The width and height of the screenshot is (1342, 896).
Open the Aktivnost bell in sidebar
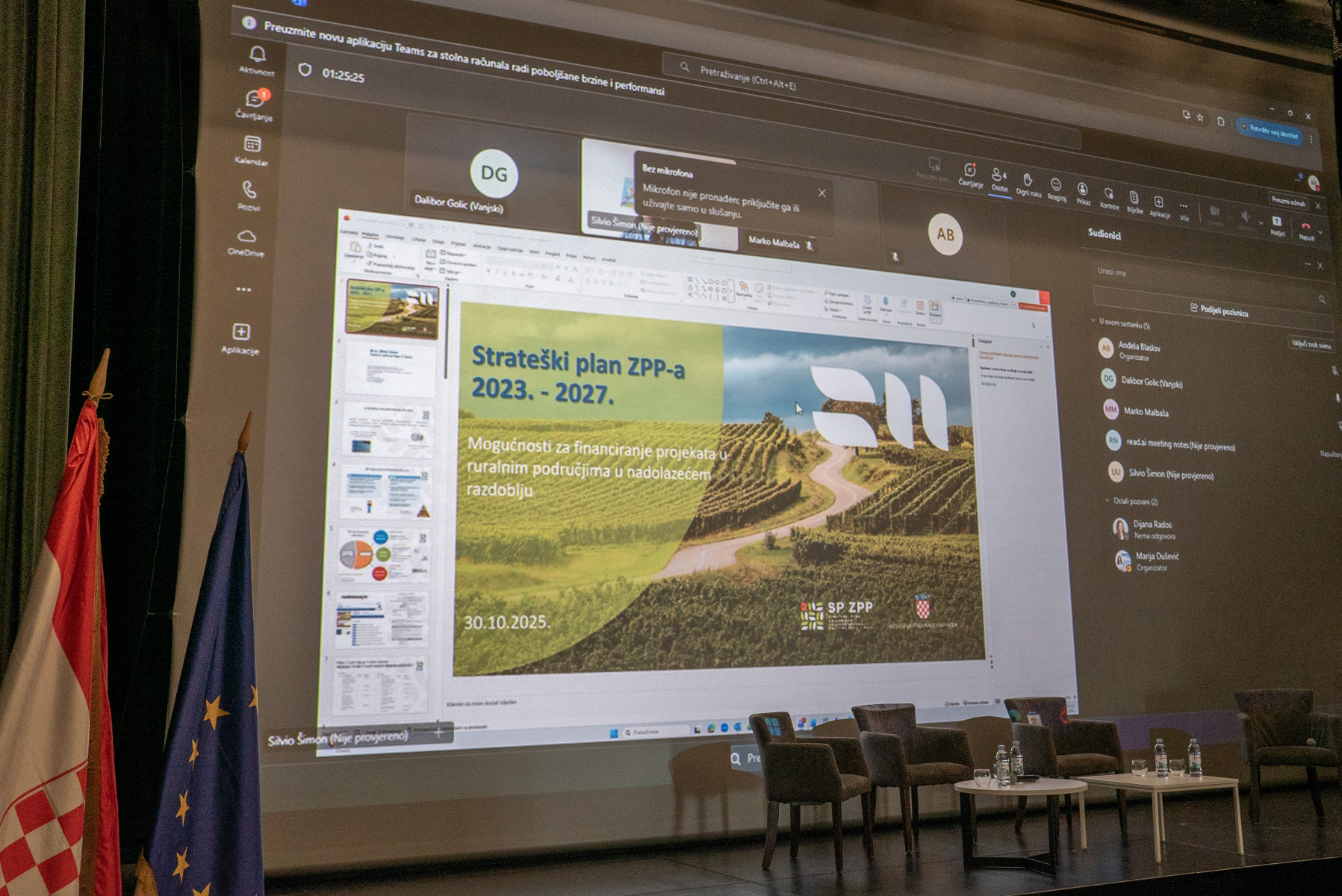coord(258,58)
